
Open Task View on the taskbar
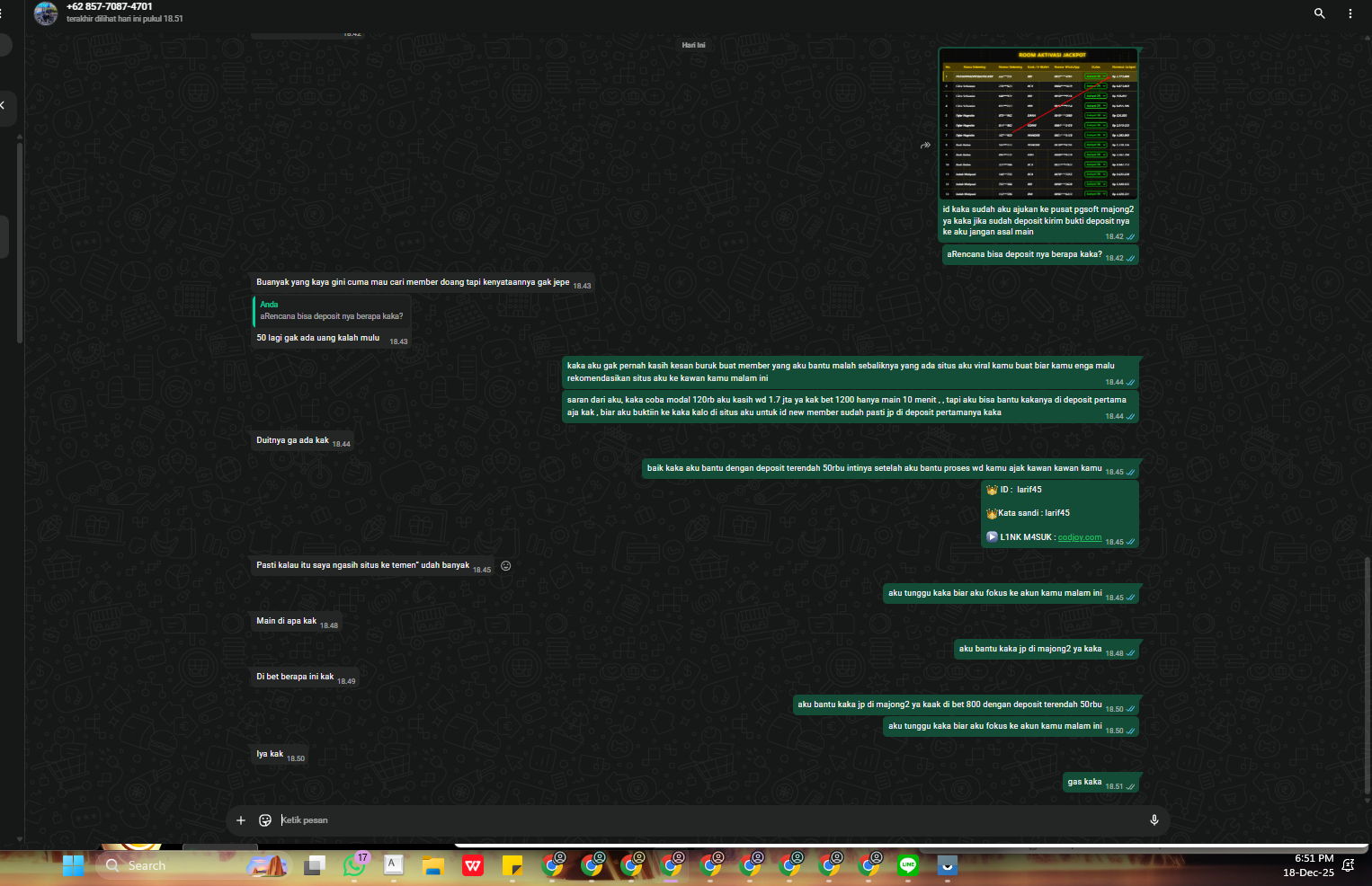coord(315,865)
